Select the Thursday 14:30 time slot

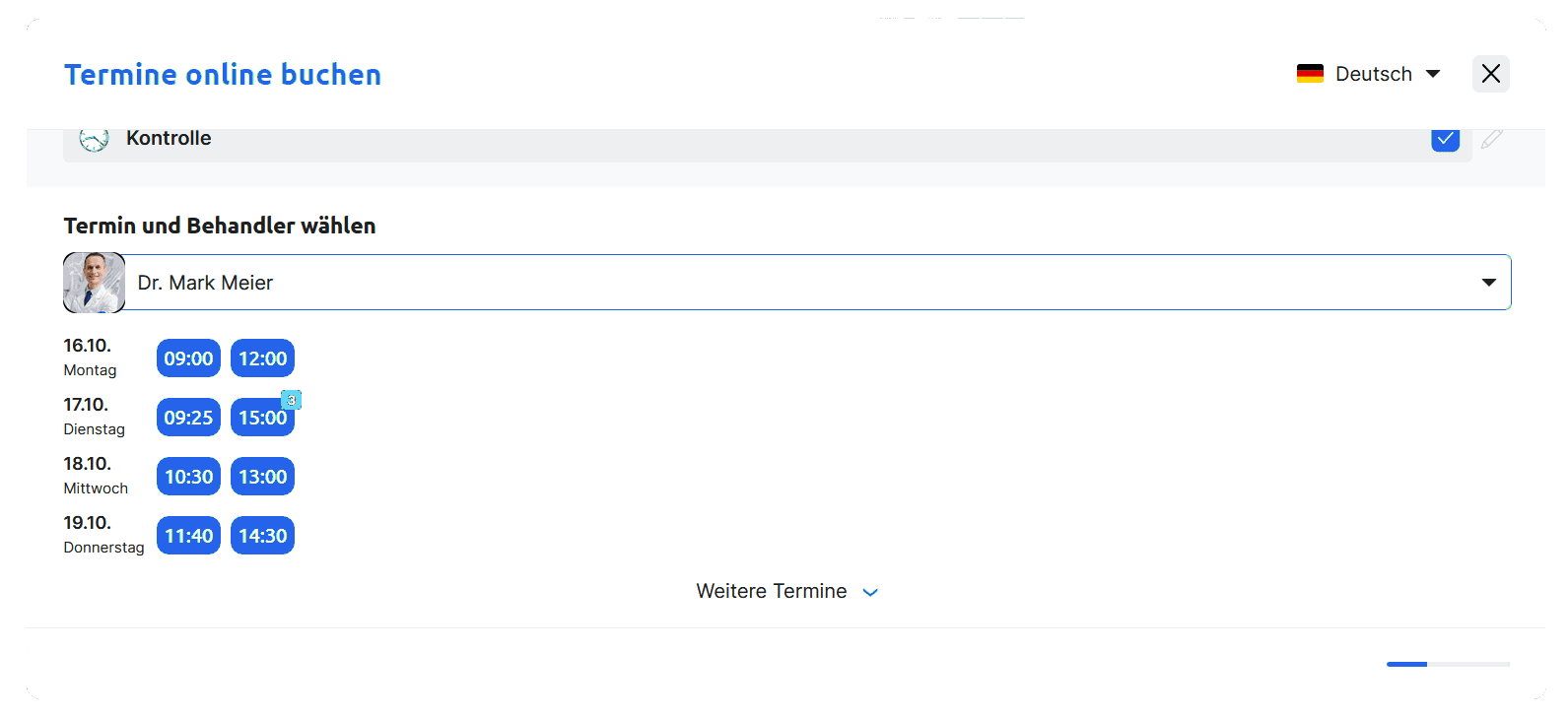point(262,536)
